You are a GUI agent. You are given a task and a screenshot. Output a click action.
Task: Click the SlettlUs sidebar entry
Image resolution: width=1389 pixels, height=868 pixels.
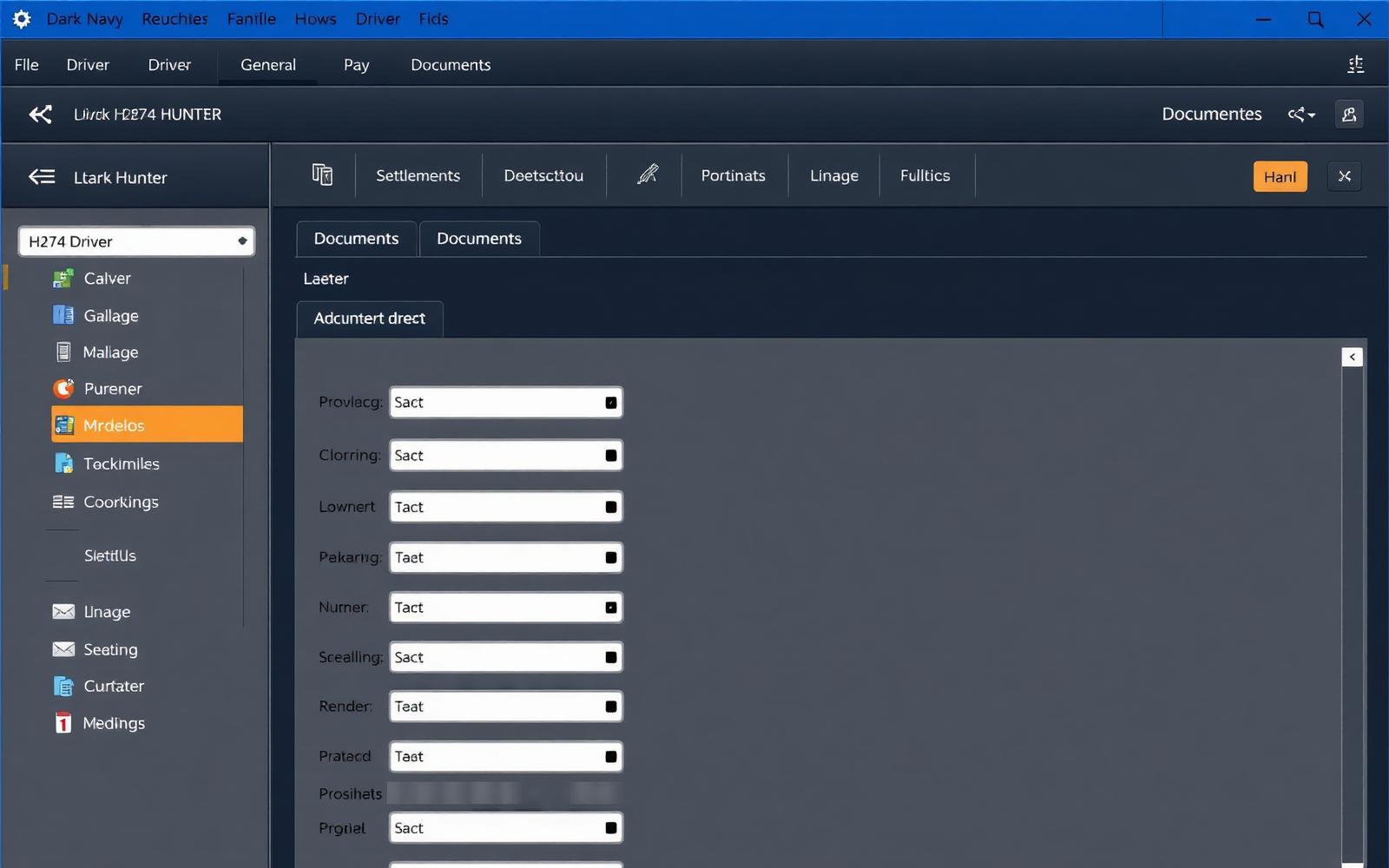point(110,556)
